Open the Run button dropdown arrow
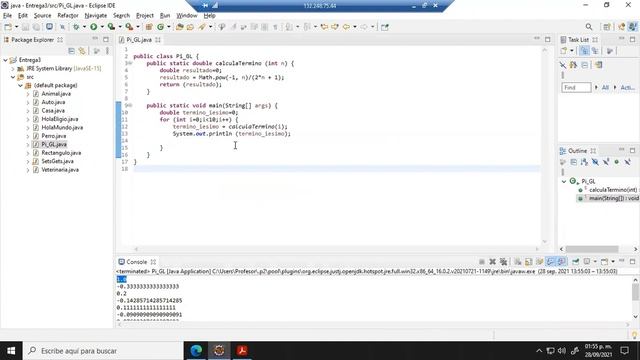This screenshot has width=640, height=360. point(102,27)
